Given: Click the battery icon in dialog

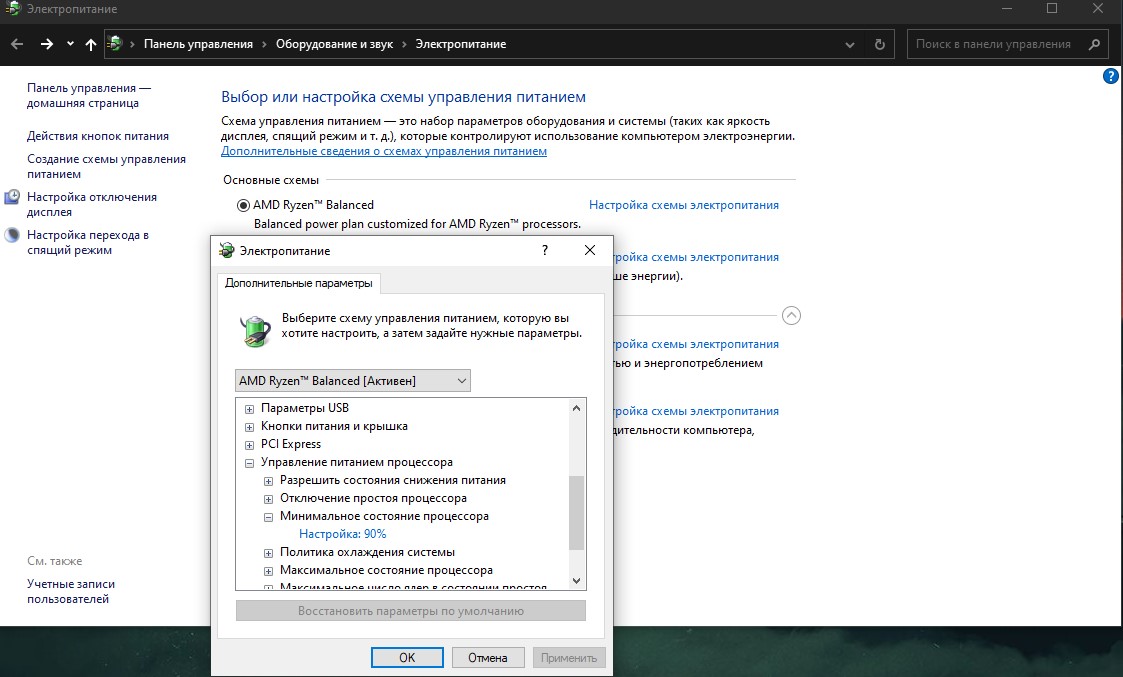Looking at the screenshot, I should point(255,331).
